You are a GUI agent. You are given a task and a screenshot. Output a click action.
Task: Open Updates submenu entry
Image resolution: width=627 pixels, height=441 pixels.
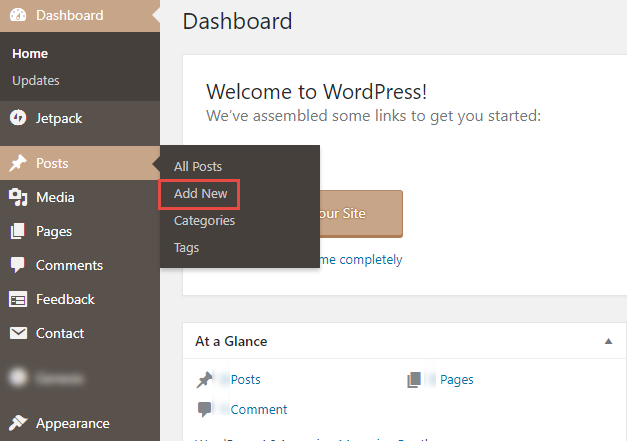[36, 80]
